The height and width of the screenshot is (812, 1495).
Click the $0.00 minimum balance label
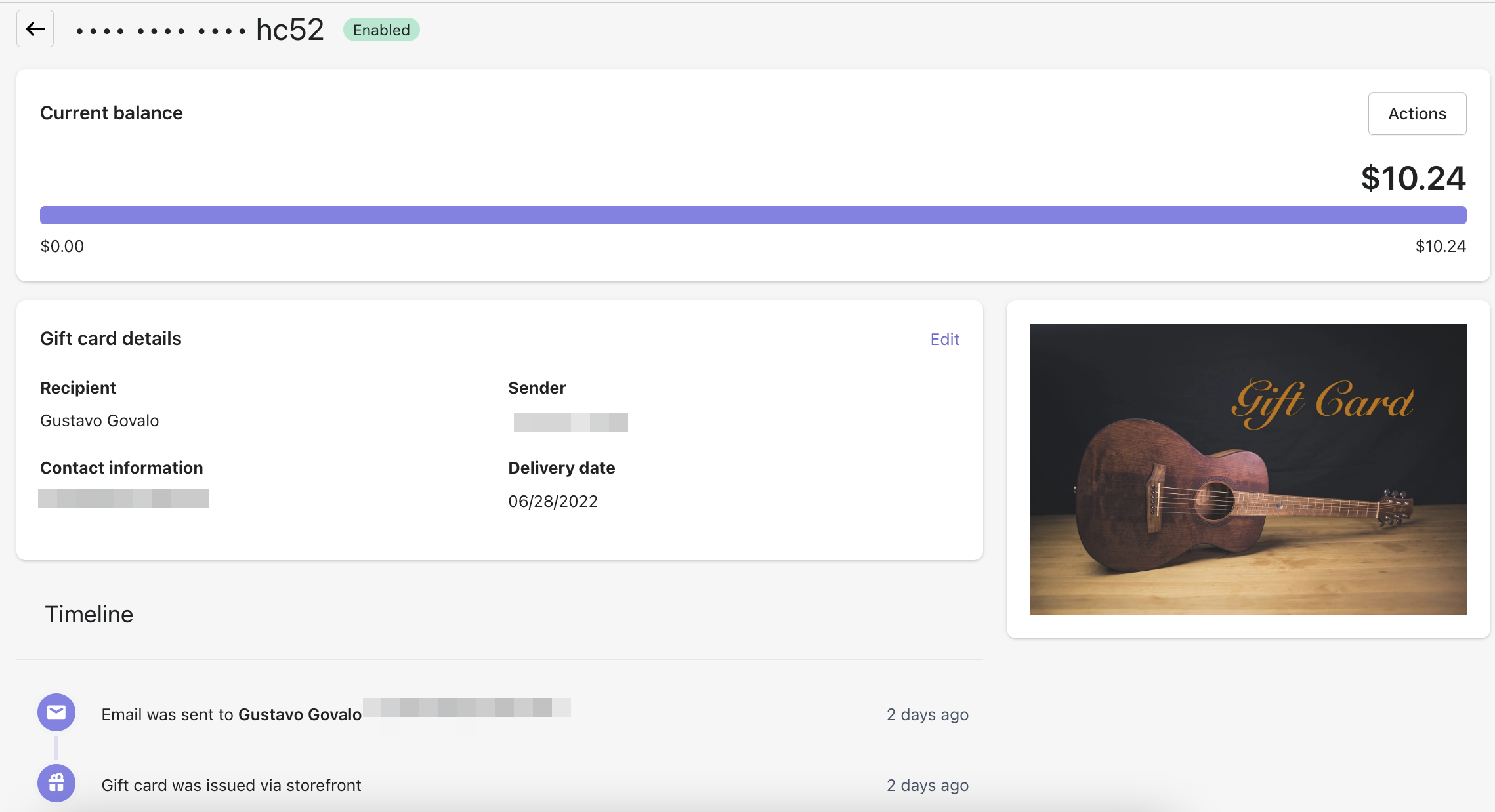point(62,246)
